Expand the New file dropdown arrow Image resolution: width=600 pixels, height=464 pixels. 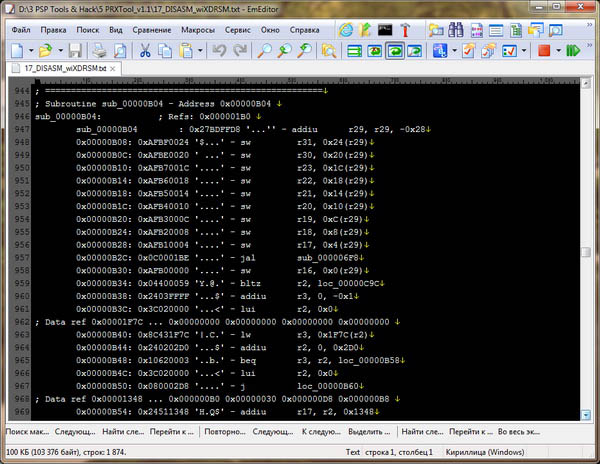pyautogui.click(x=32, y=50)
